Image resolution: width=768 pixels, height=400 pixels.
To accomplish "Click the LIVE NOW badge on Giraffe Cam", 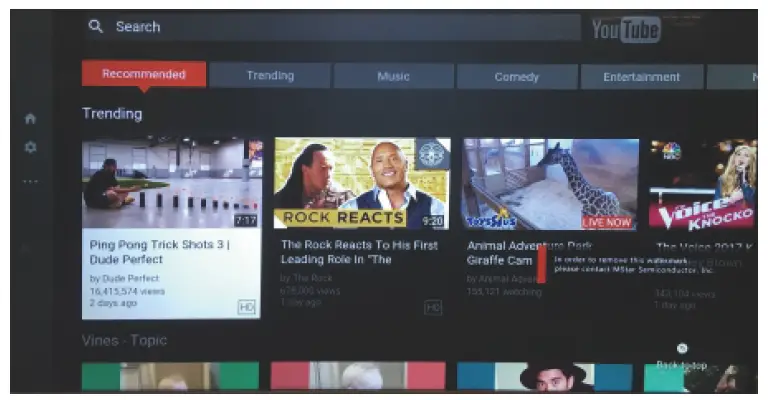I will pos(607,222).
